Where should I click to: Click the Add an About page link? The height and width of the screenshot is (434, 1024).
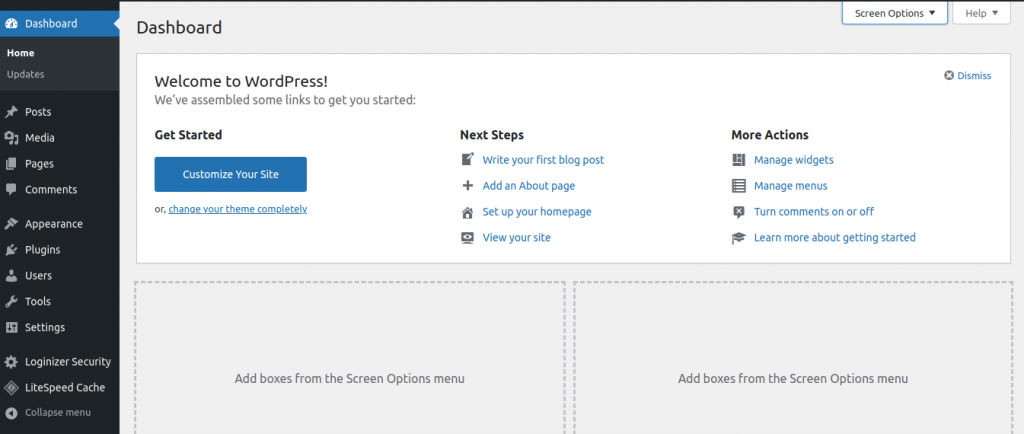pos(529,186)
